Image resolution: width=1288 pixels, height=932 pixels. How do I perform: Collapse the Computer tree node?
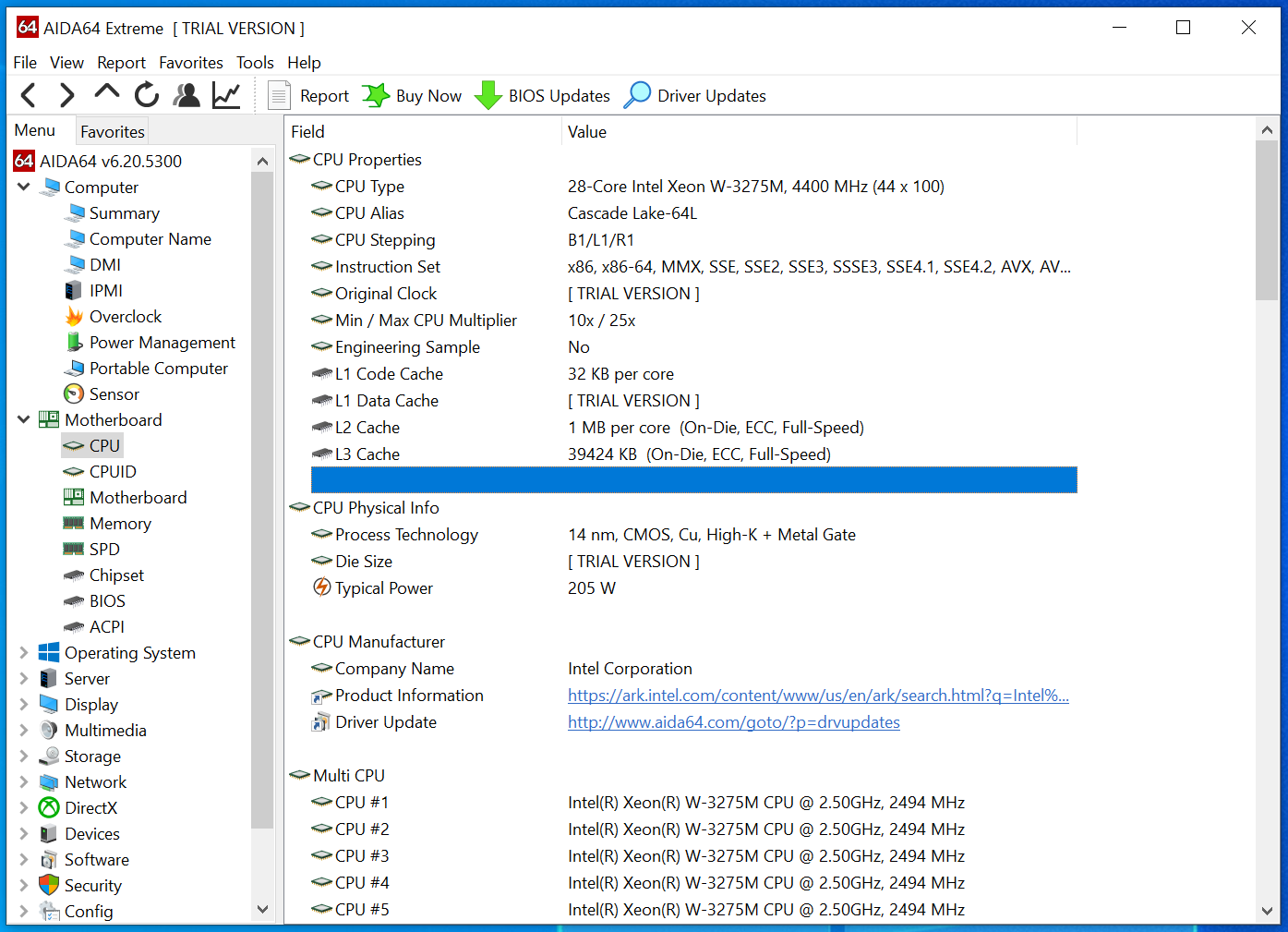[24, 187]
